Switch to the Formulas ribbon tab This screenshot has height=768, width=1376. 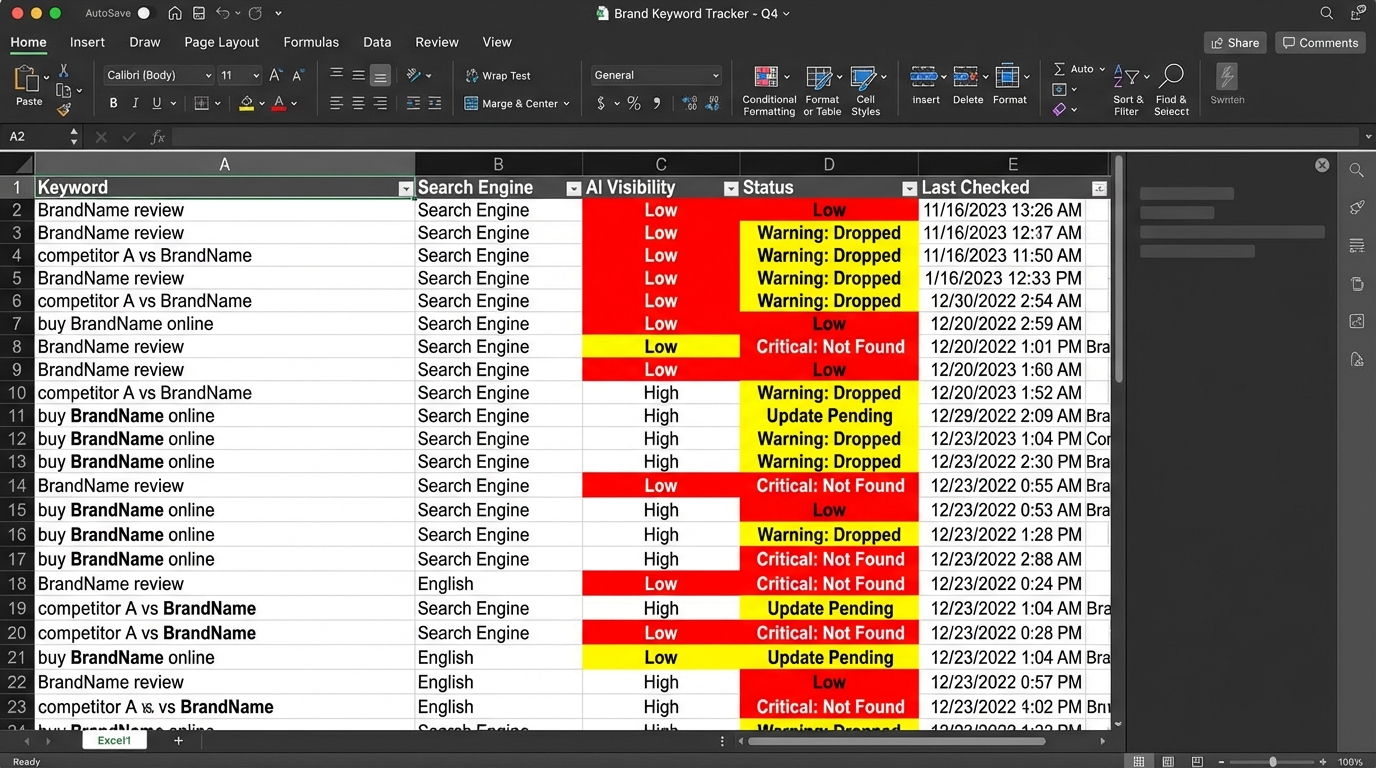[311, 42]
